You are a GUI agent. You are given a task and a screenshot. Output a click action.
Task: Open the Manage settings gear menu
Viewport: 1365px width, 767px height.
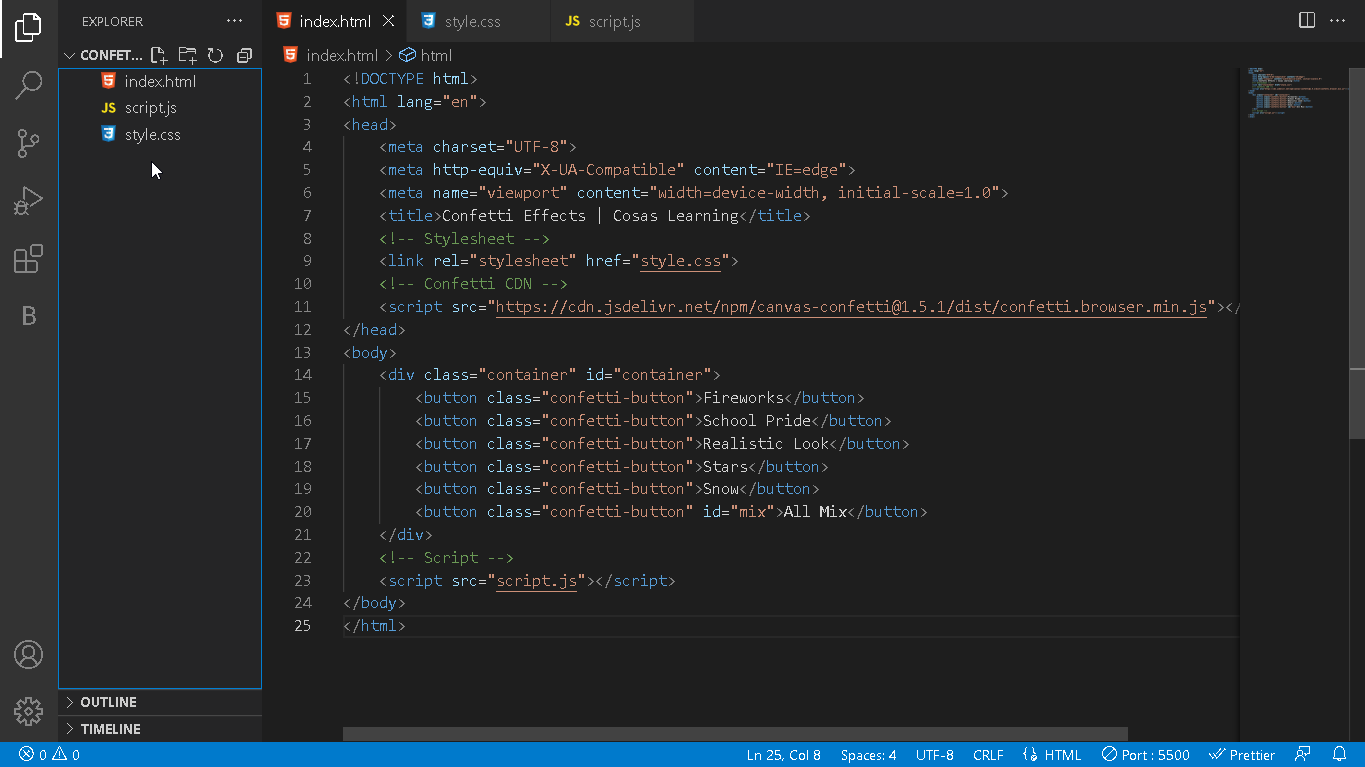(27, 711)
